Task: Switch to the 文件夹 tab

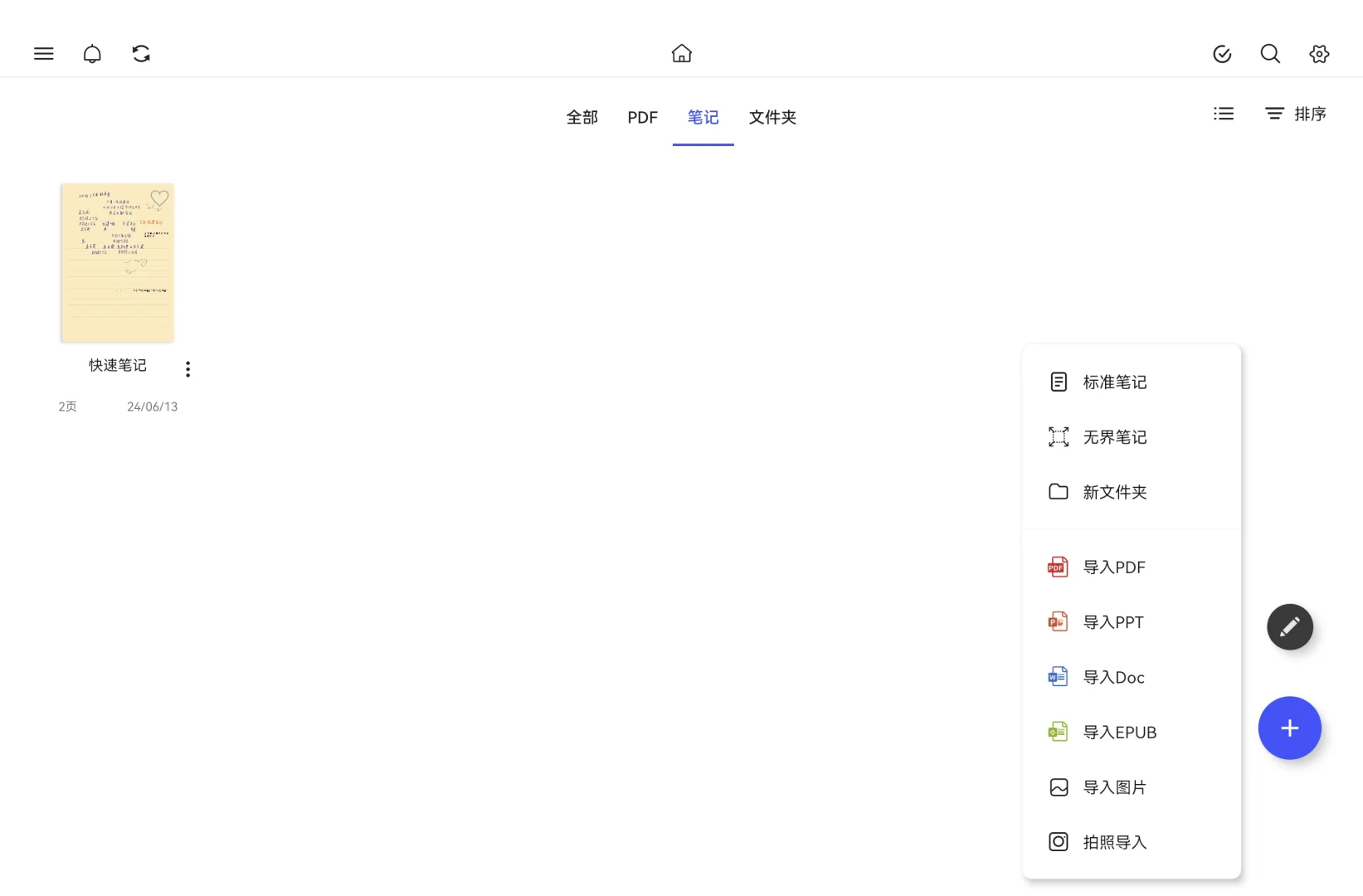Action: coord(772,118)
